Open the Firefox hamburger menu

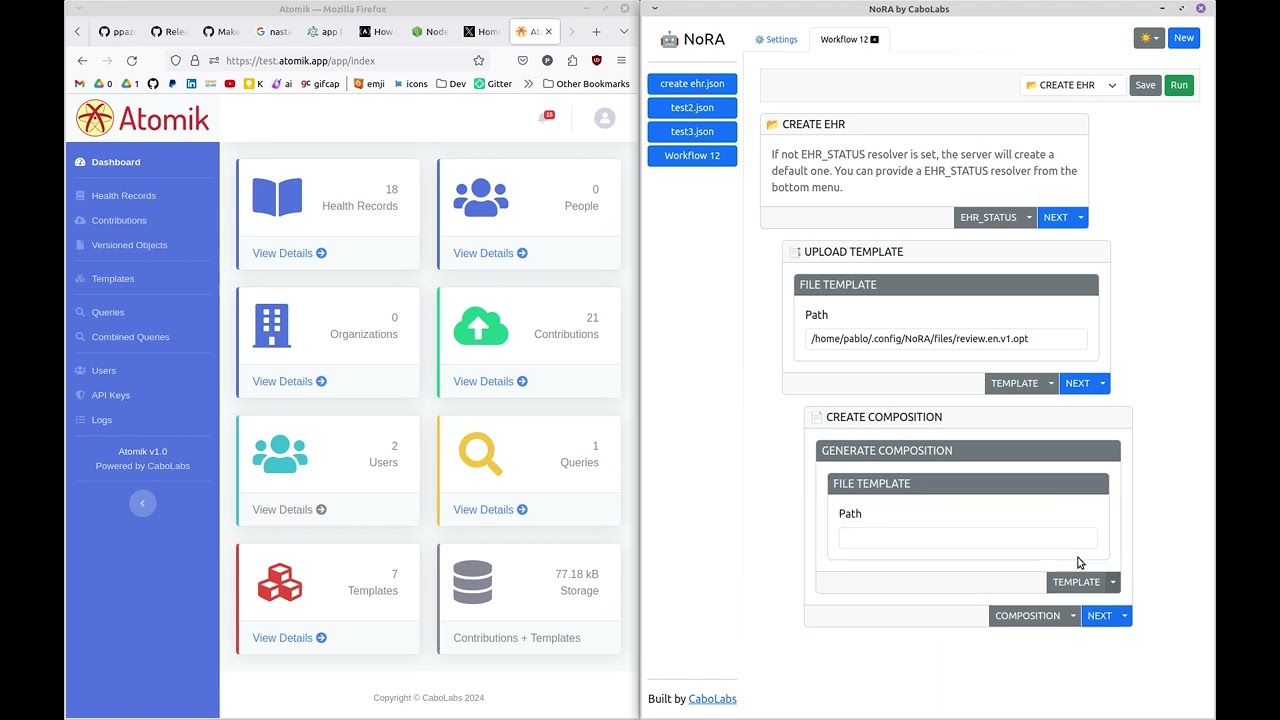(622, 60)
